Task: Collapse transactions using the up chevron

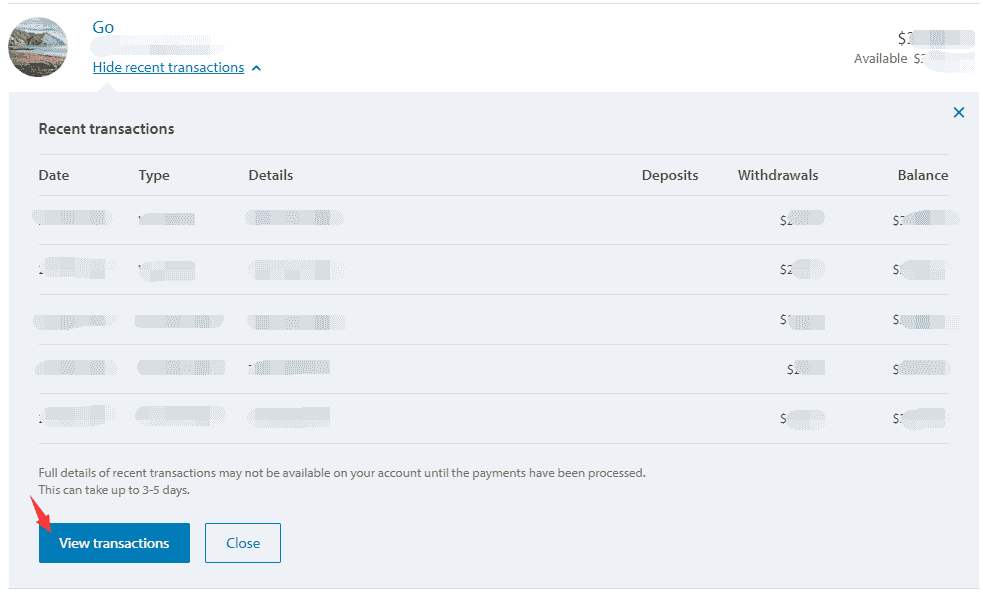Action: (257, 68)
